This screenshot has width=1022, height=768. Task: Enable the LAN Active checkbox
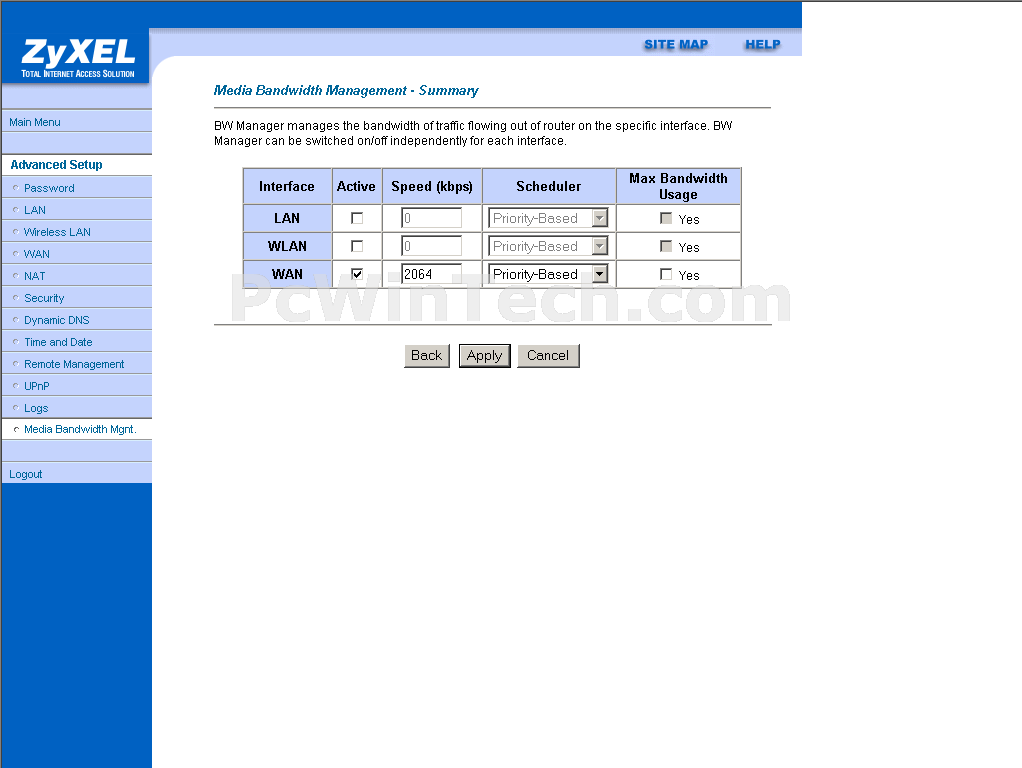(357, 218)
